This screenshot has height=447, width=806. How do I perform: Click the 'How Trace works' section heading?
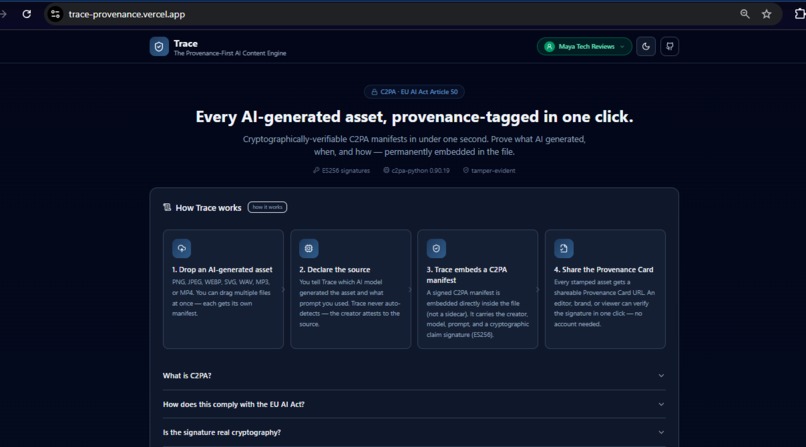coord(208,208)
